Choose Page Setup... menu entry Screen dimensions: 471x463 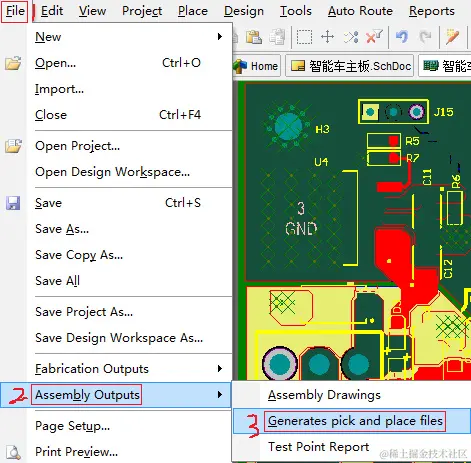[x=129, y=426]
